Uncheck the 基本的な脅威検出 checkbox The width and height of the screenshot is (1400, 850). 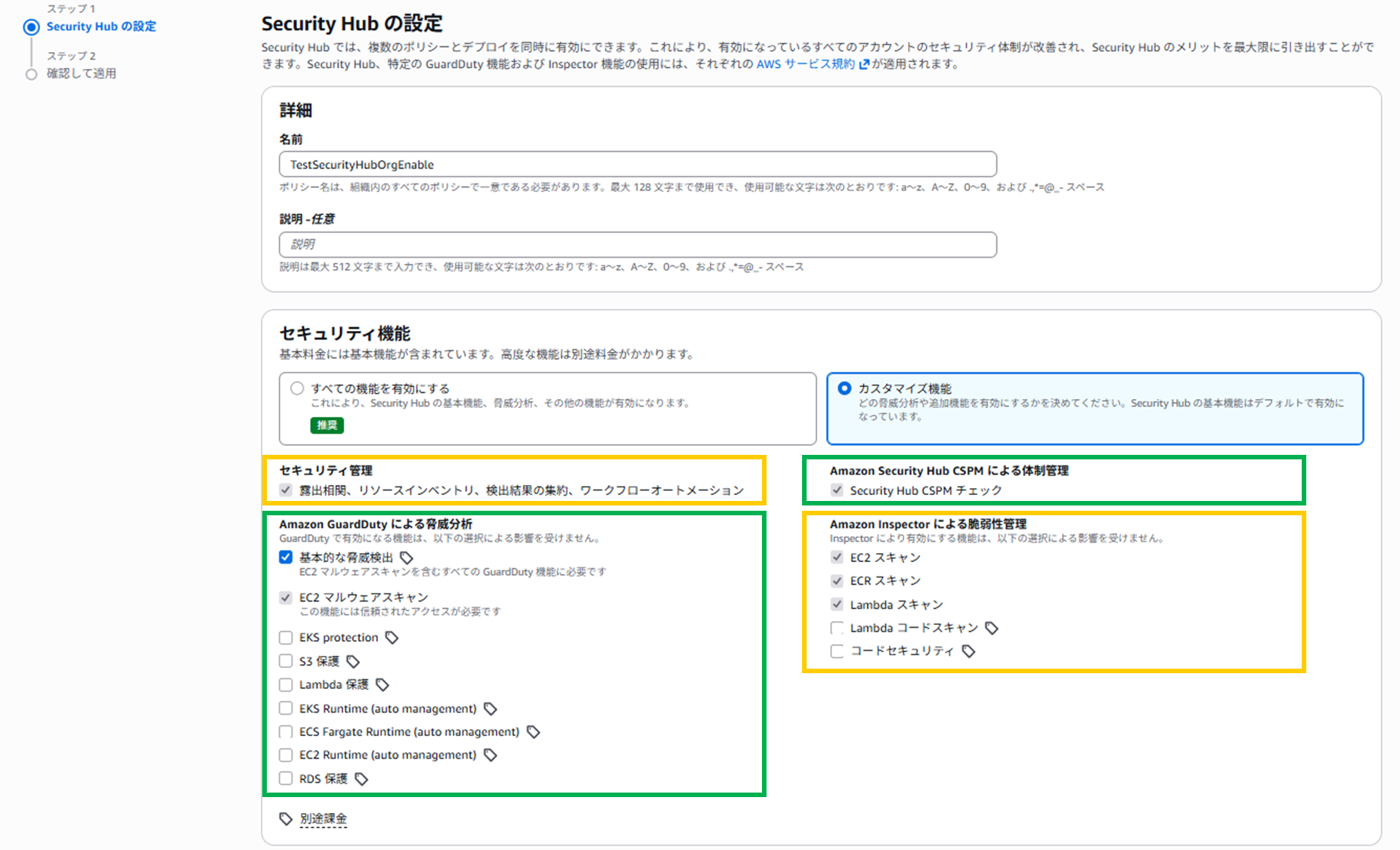click(x=286, y=558)
